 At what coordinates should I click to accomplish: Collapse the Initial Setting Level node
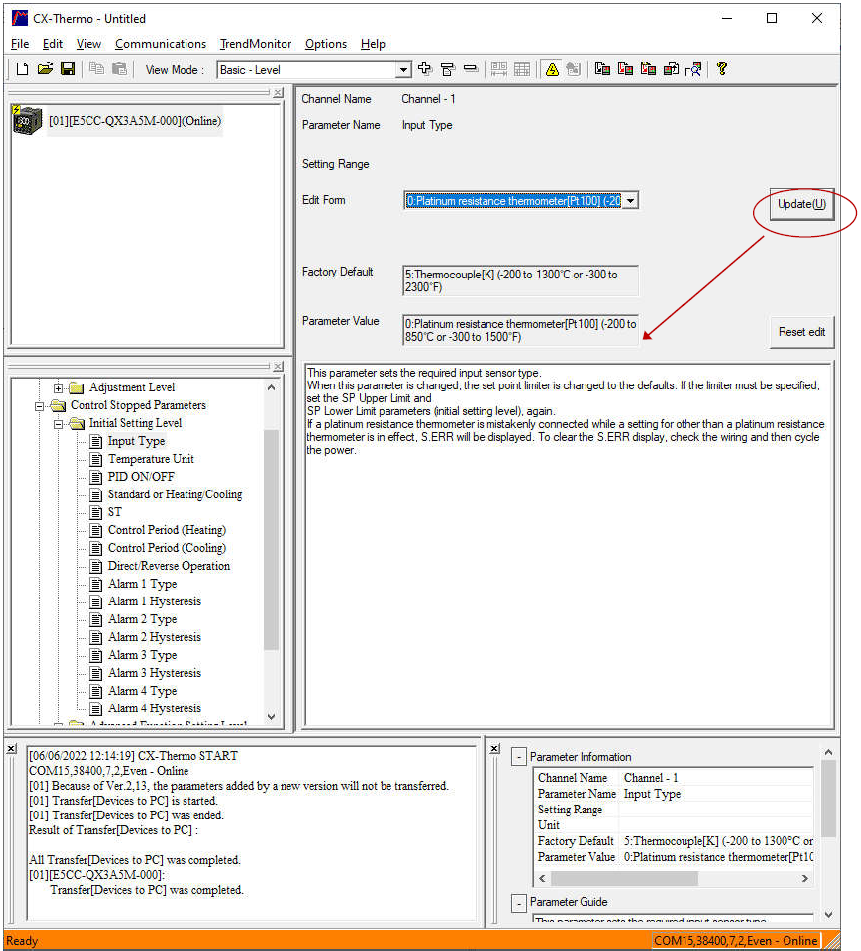click(x=58, y=424)
